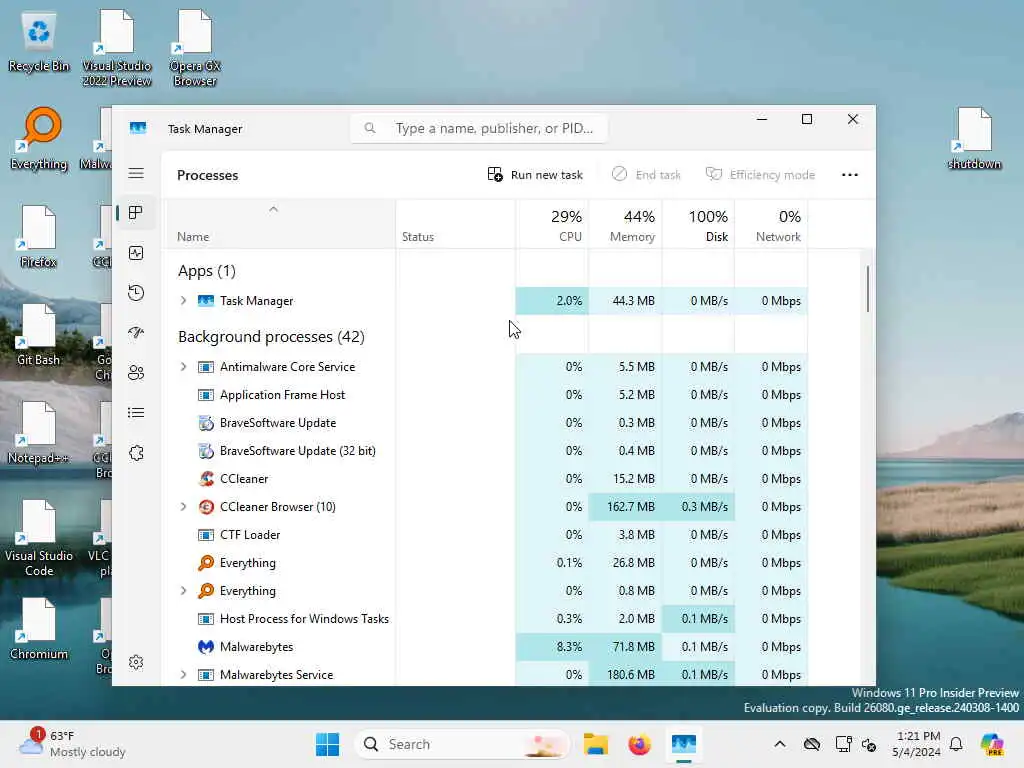1024x768 pixels.
Task: Sort processes by the Memory column header
Action: pos(626,225)
